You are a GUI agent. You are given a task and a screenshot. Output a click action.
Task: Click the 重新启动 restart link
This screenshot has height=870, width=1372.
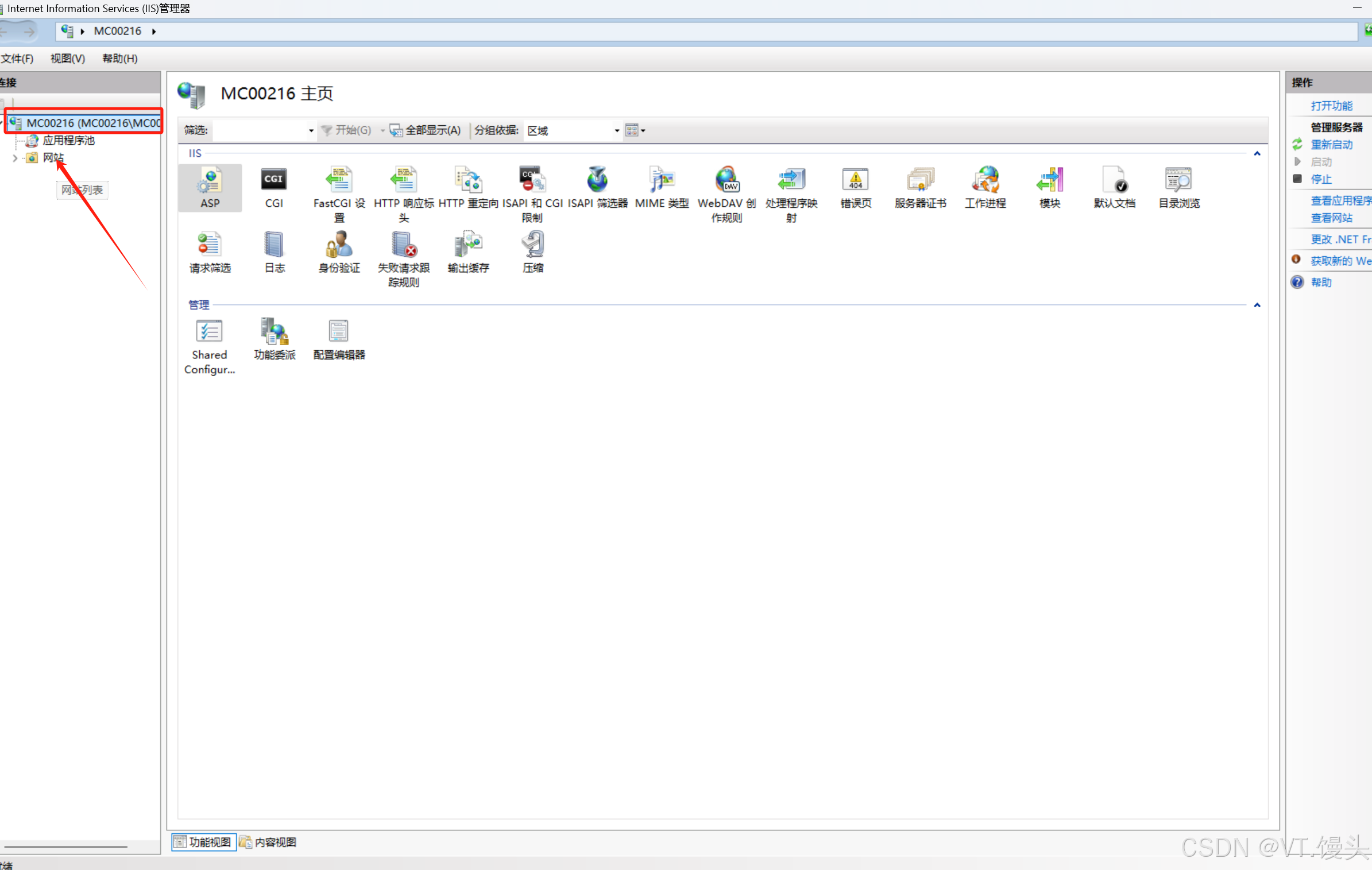1331,145
